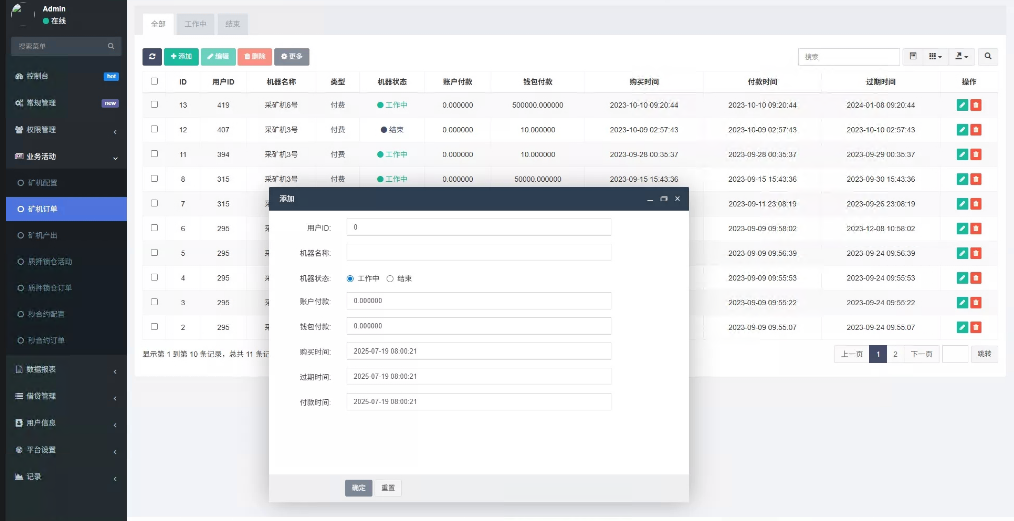The height and width of the screenshot is (521, 1014).
Task: Go to page 2 in the pagination
Action: [x=895, y=354]
